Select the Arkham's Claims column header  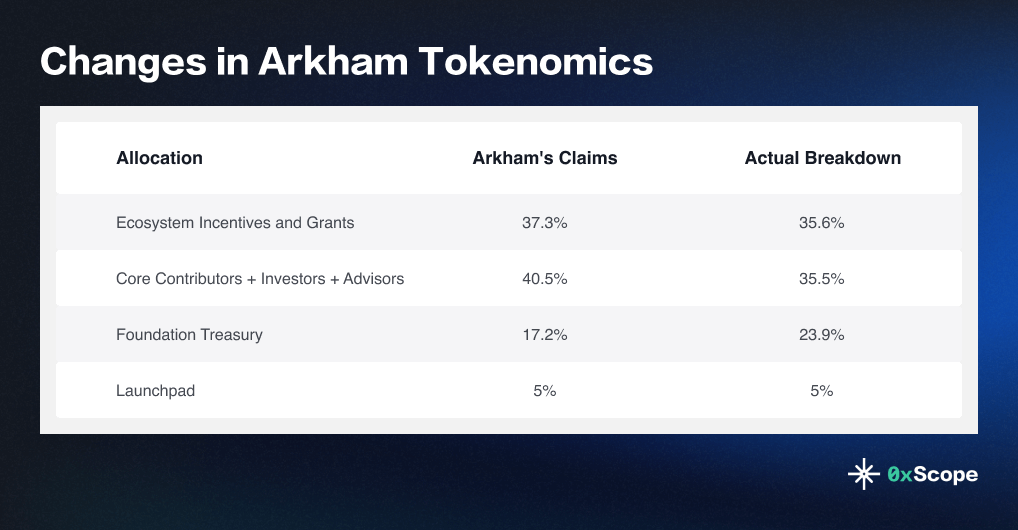(545, 158)
